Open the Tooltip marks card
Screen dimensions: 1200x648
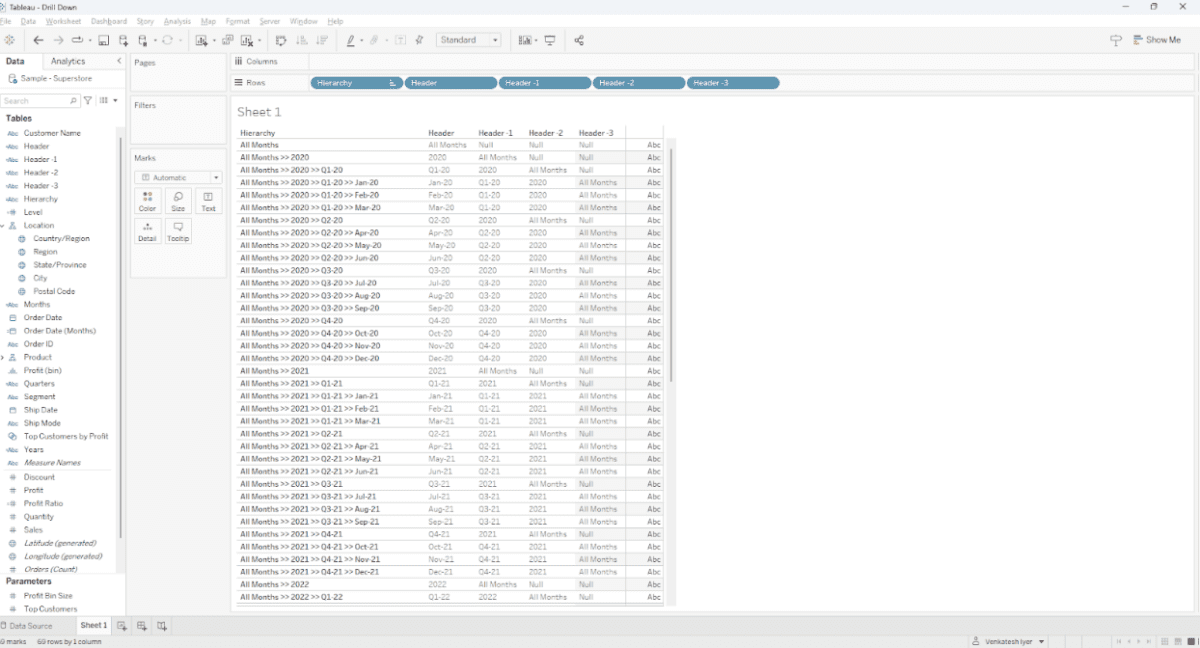pos(178,231)
